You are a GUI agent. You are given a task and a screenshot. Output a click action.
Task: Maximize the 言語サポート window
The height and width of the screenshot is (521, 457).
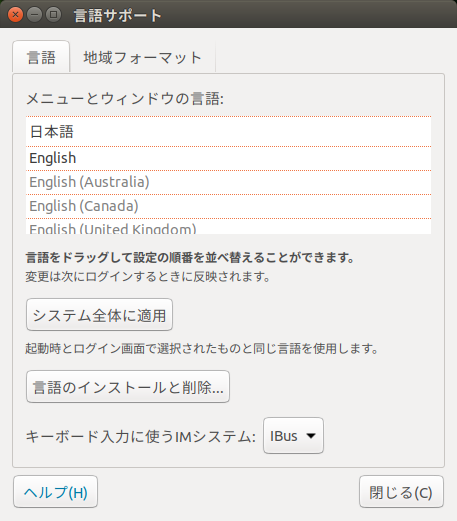point(53,15)
